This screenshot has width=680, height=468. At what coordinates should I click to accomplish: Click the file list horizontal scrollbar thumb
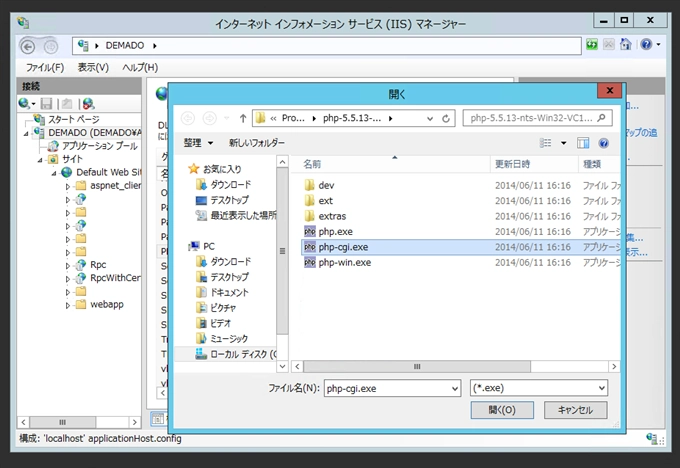(x=417, y=367)
